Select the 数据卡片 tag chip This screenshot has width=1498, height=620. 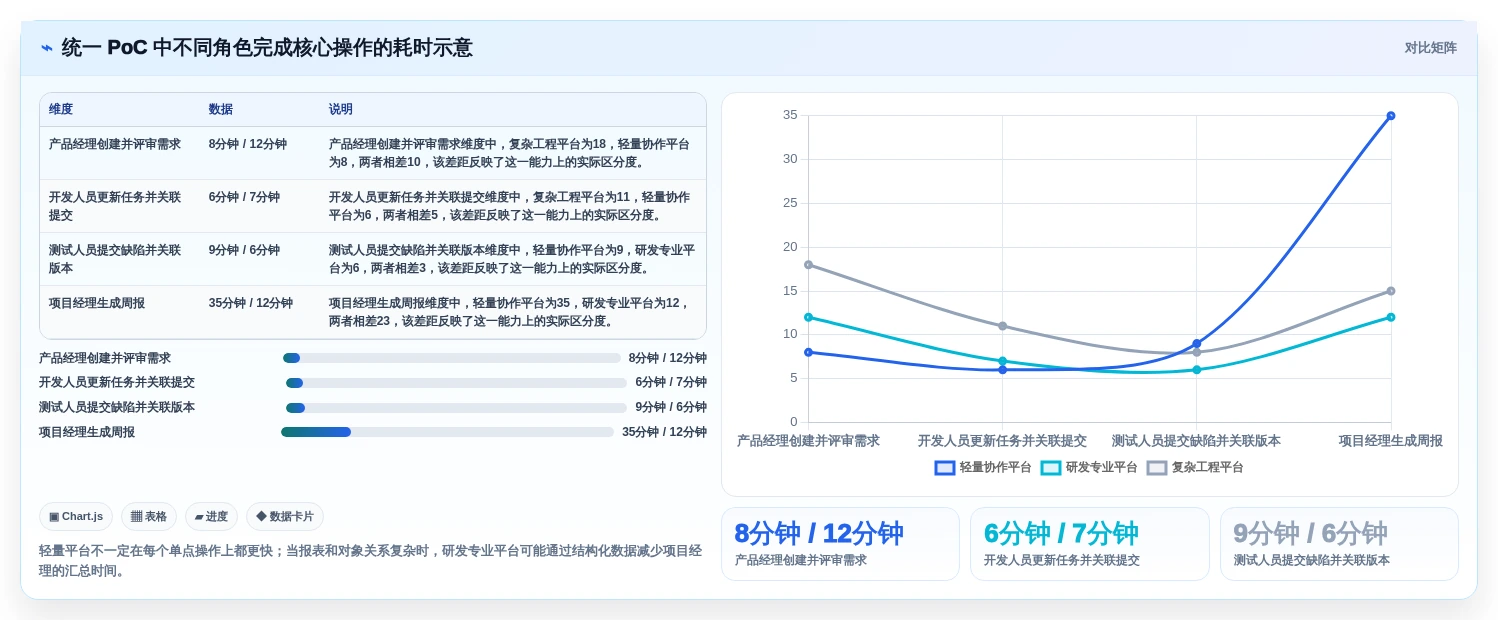(x=285, y=516)
